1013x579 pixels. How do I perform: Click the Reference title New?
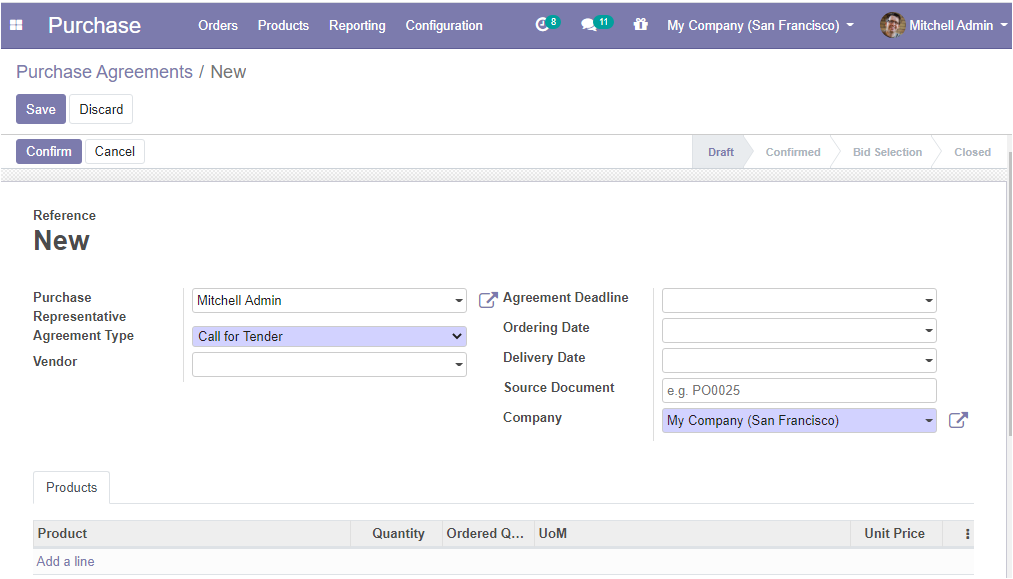pyautogui.click(x=61, y=241)
